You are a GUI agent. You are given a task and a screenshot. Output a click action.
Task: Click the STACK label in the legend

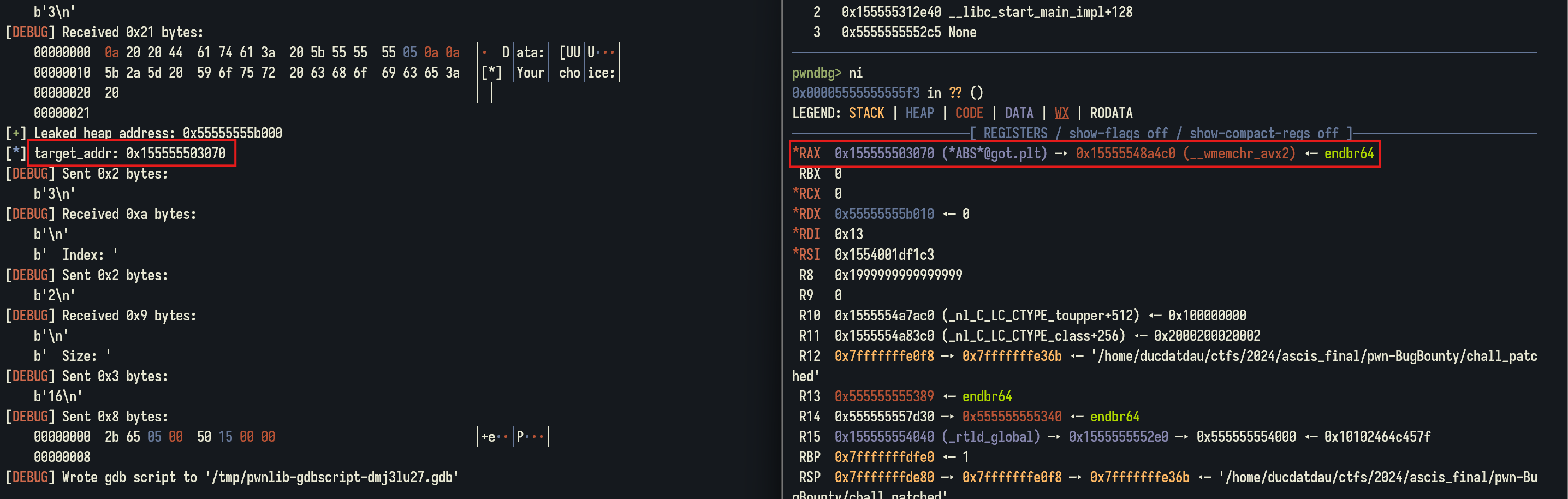tap(866, 113)
